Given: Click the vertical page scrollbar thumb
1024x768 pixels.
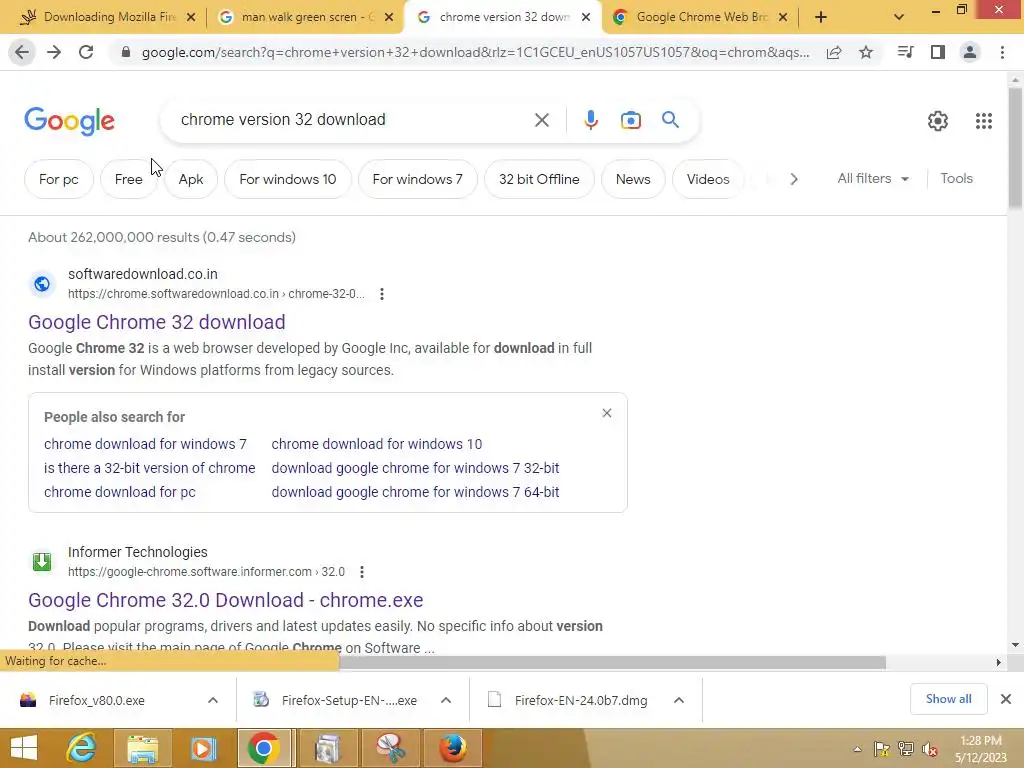Looking at the screenshot, I should (x=1015, y=149).
